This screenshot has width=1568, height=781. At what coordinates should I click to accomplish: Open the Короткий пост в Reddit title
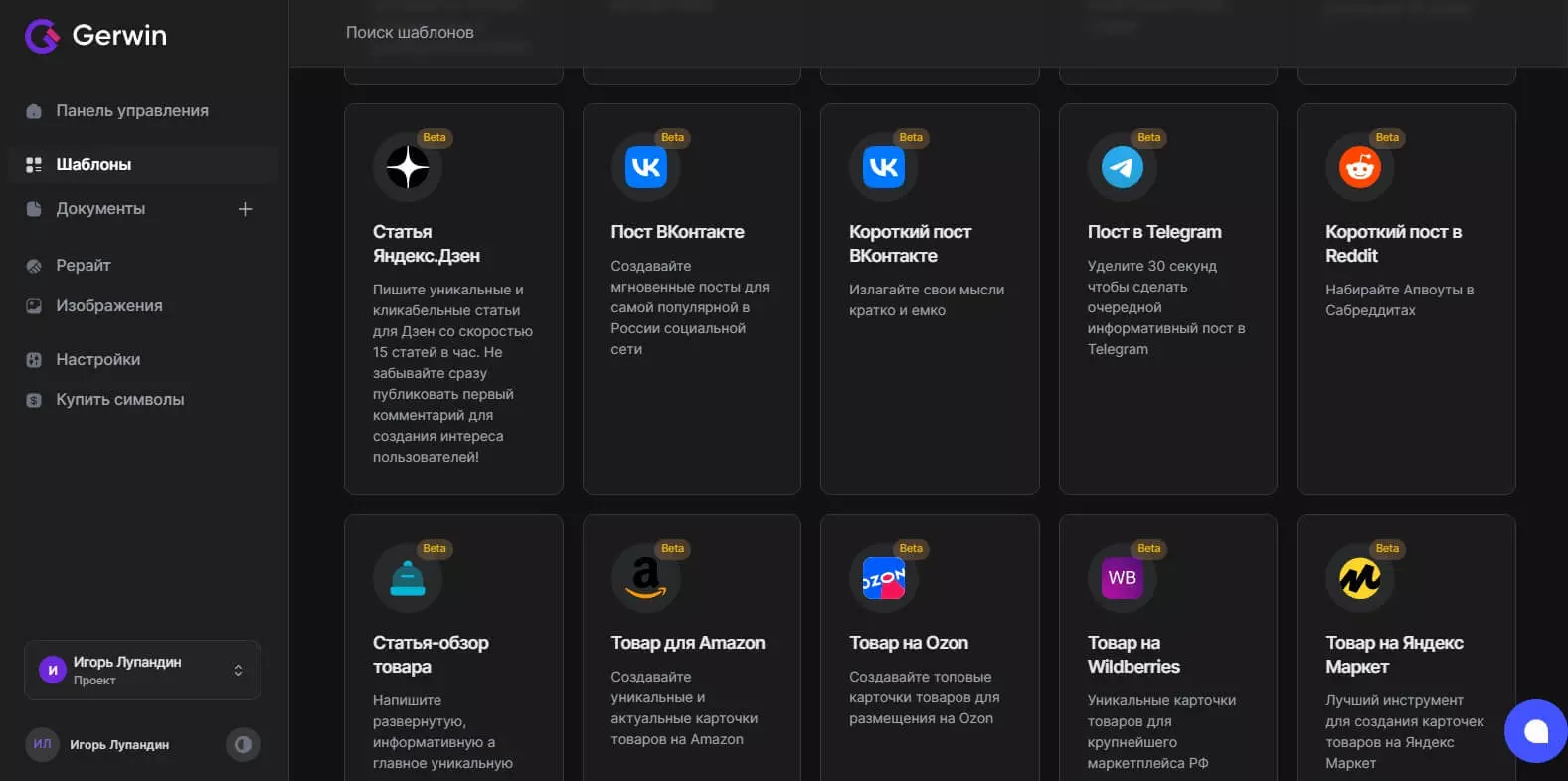[1394, 244]
